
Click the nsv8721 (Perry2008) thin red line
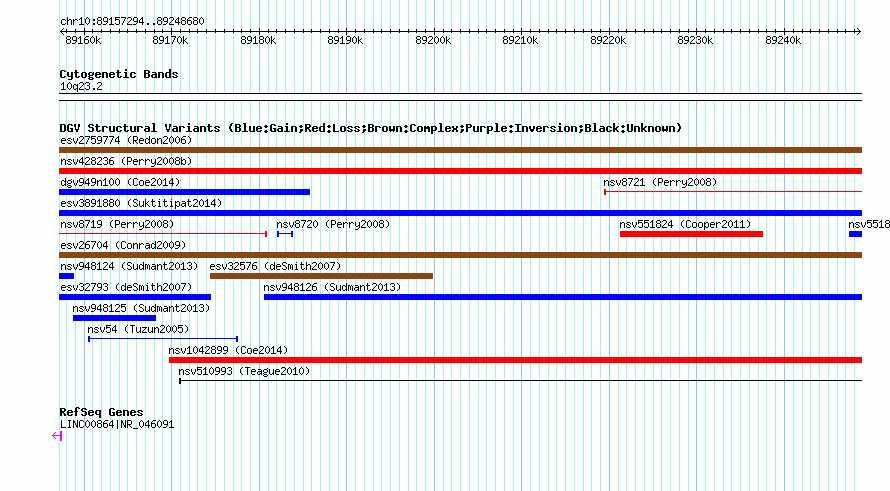coord(733,192)
